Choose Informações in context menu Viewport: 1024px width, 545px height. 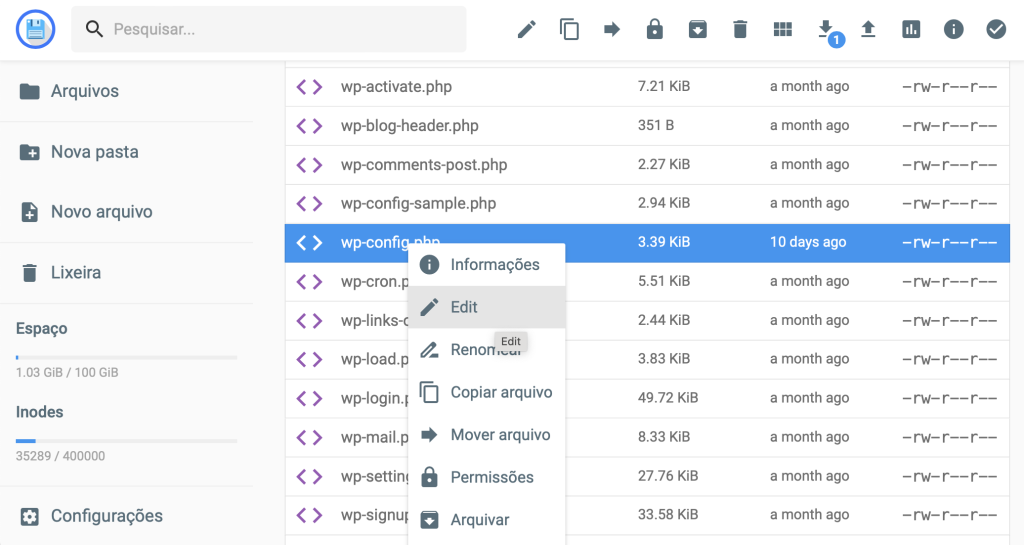(487, 265)
